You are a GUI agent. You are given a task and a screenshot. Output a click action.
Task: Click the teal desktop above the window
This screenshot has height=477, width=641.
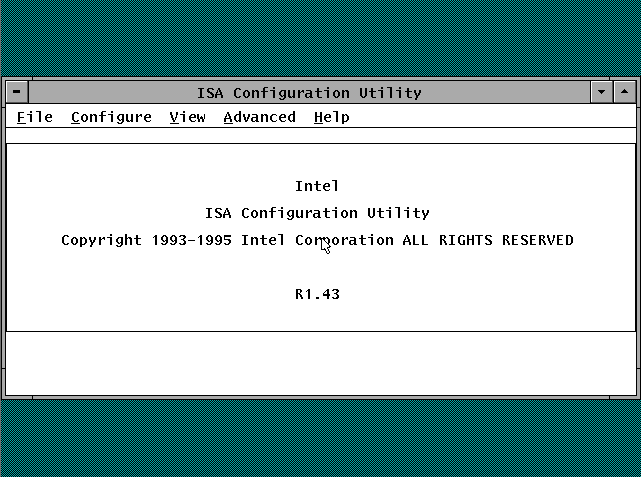click(x=320, y=38)
